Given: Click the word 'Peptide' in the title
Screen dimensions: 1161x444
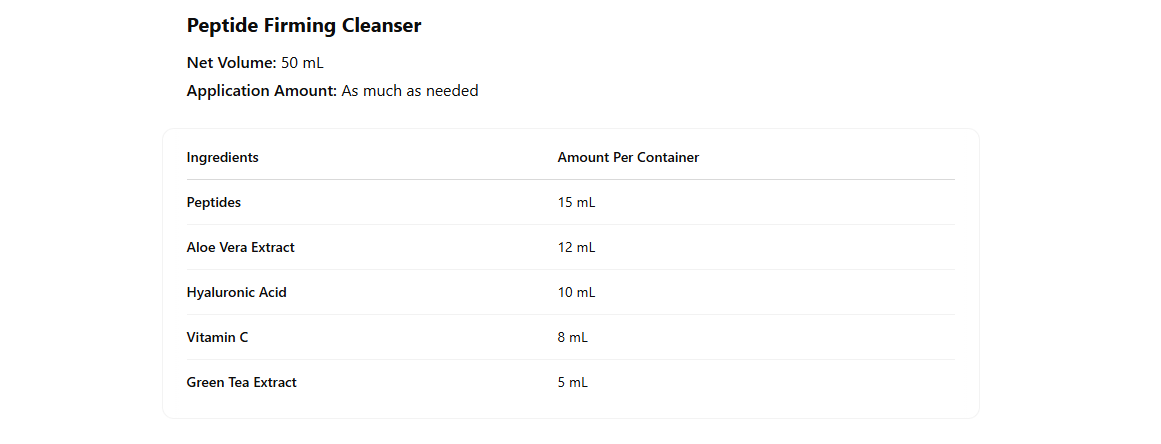Looking at the screenshot, I should [222, 26].
